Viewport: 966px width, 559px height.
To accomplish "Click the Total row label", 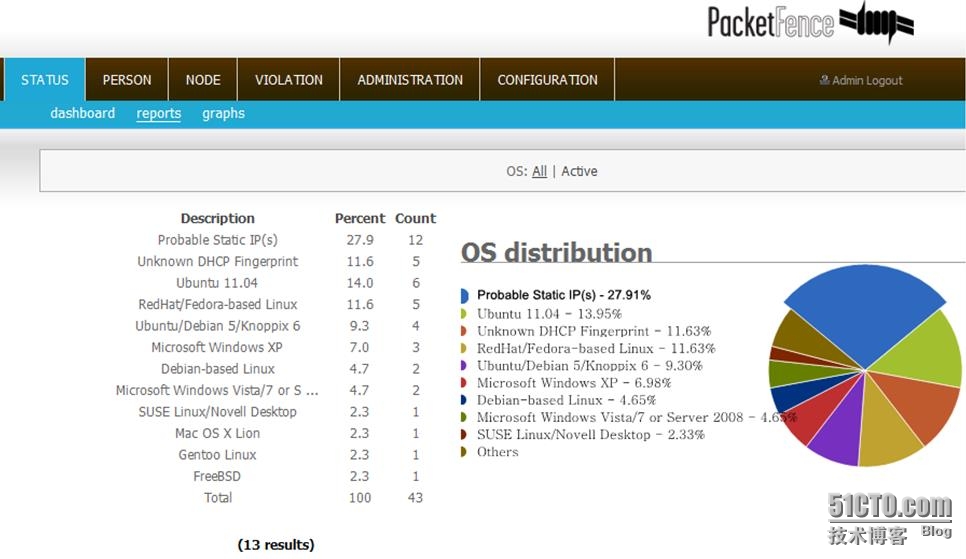I will tap(218, 498).
